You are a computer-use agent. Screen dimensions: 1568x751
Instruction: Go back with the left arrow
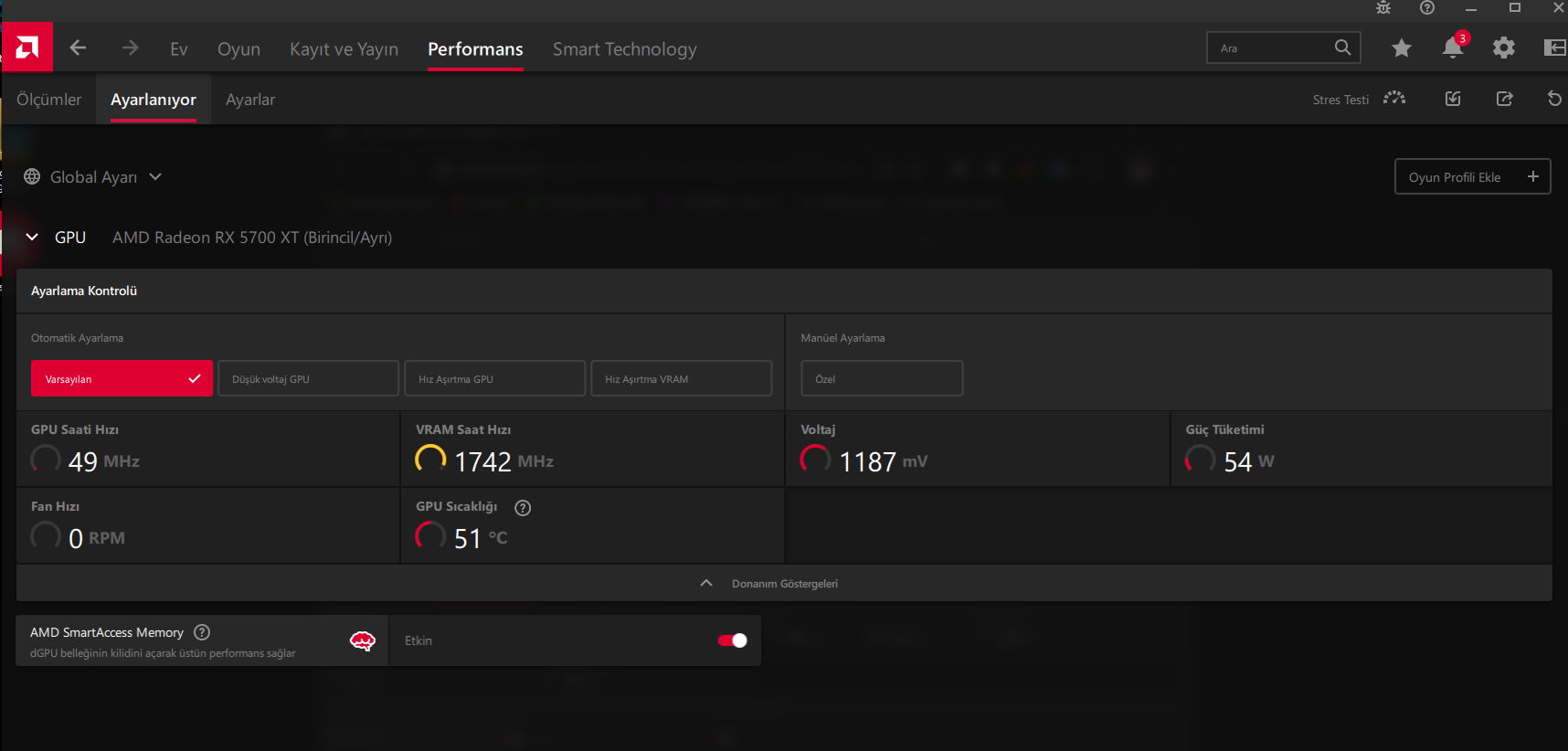tap(79, 48)
